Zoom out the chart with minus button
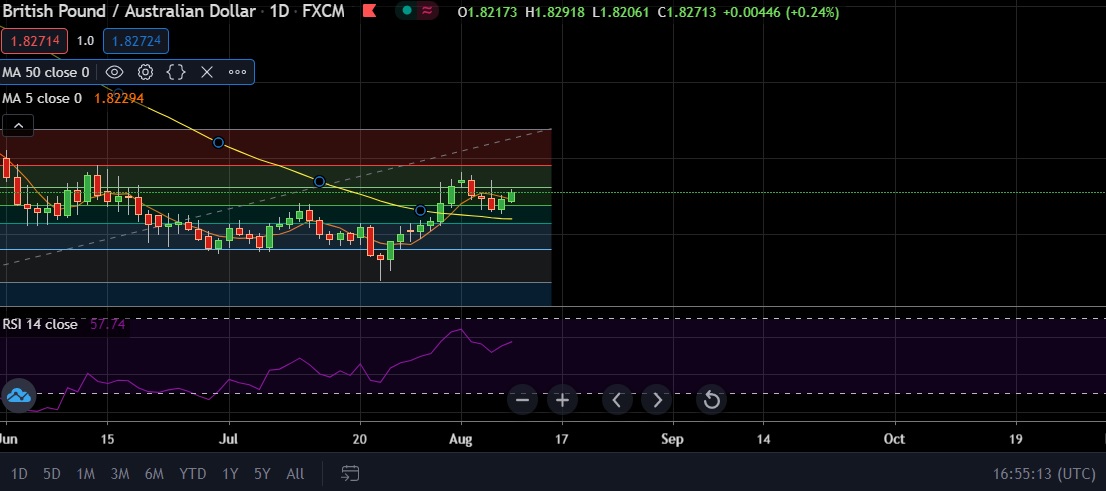Image resolution: width=1106 pixels, height=491 pixels. point(522,400)
